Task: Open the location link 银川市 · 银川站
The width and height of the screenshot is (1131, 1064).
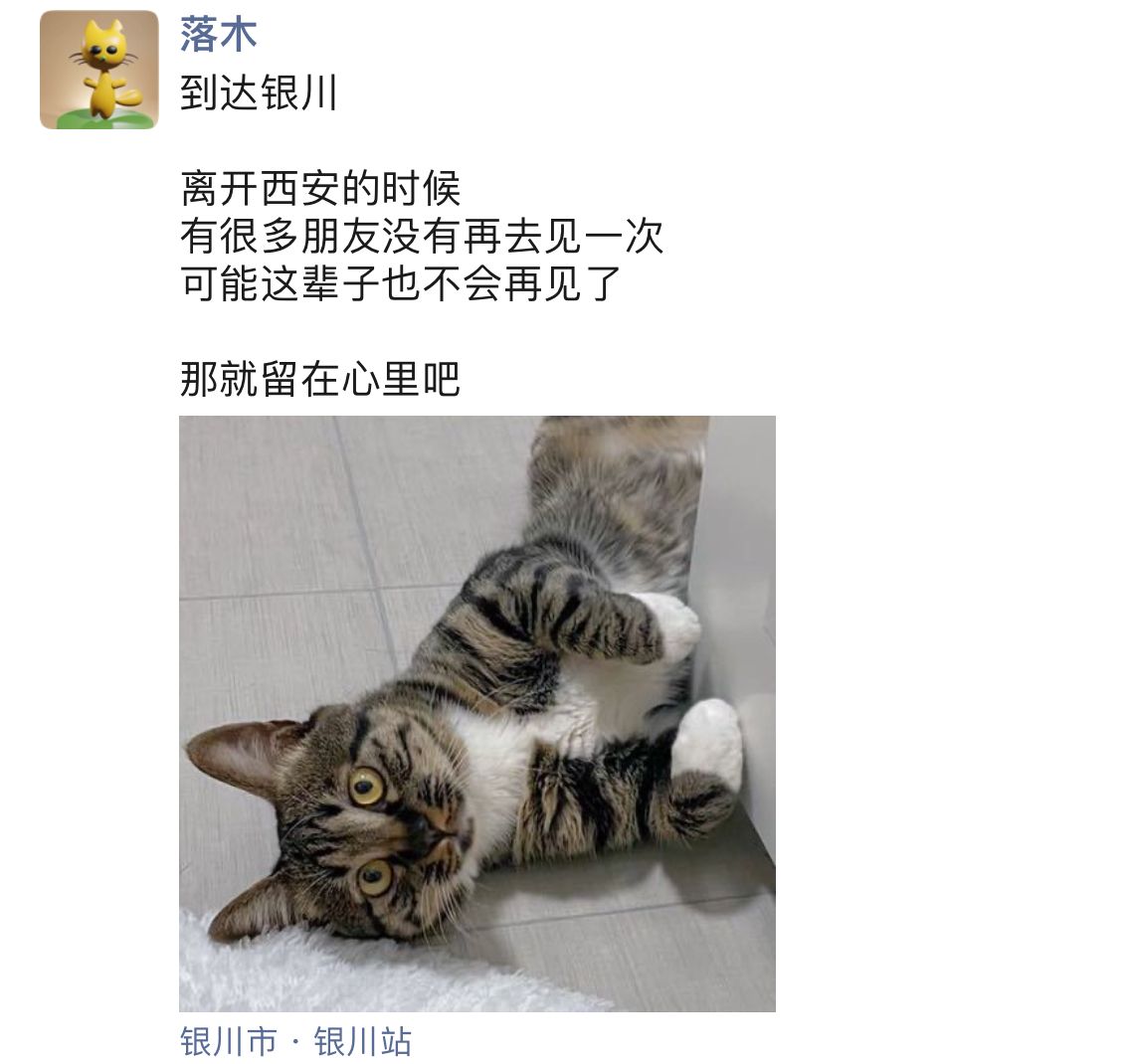Action: [x=295, y=1042]
